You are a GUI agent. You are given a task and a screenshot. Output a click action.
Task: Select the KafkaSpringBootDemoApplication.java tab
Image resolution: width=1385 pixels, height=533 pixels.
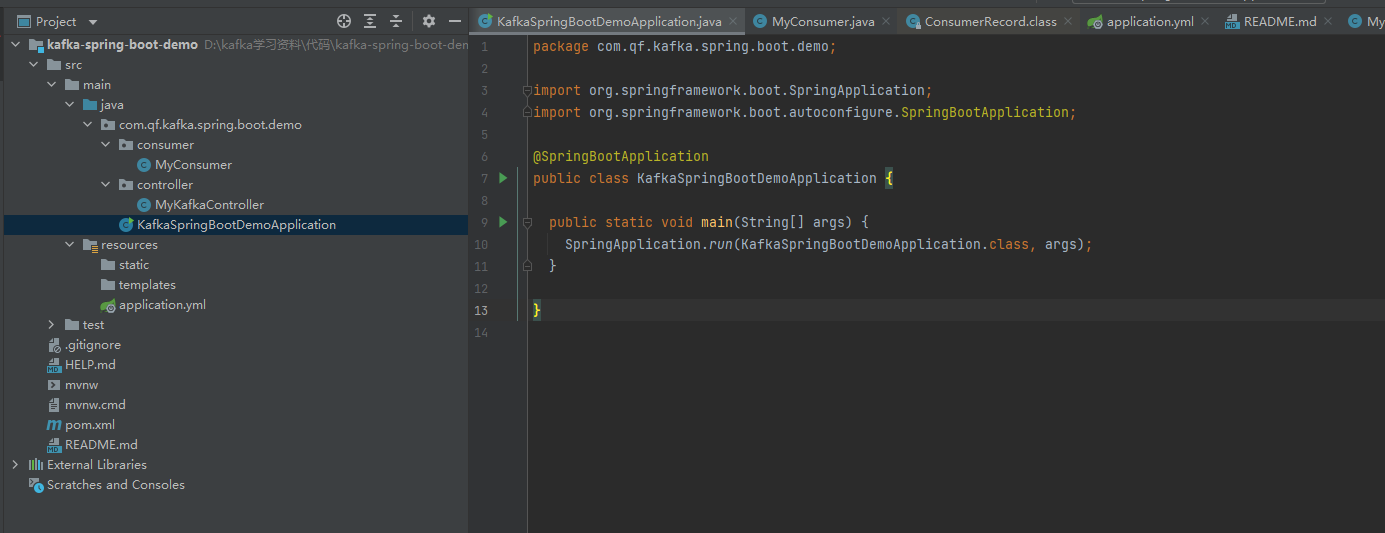609,21
